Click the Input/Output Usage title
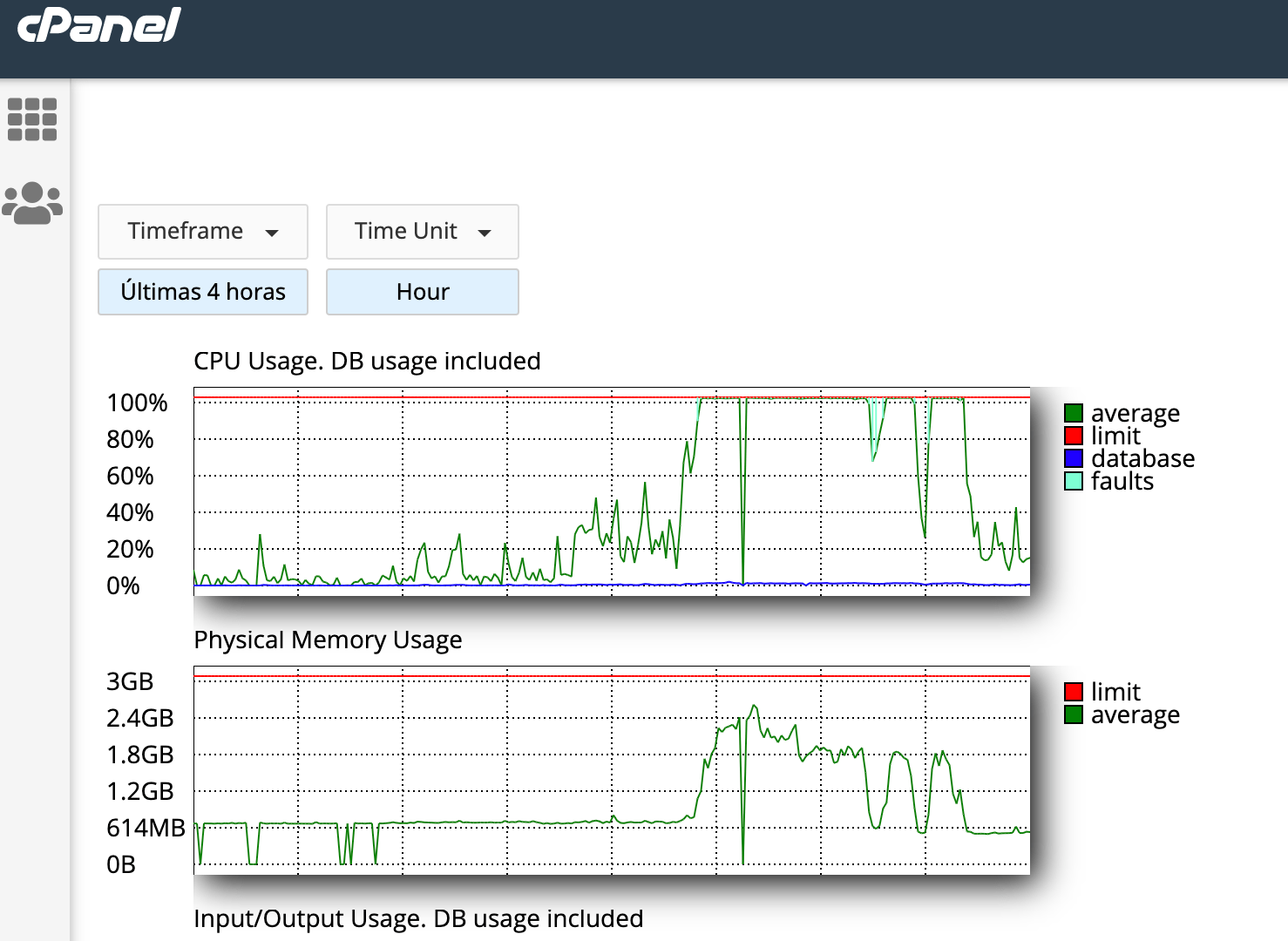 point(418,919)
